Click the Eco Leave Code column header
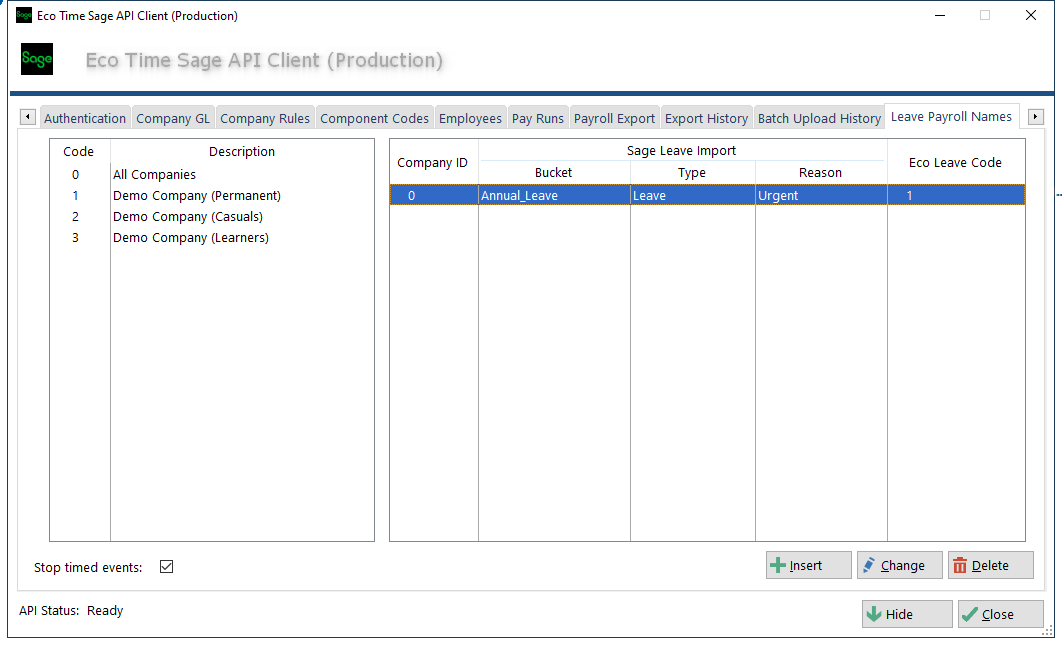Image resolution: width=1062 pixels, height=645 pixels. point(955,162)
